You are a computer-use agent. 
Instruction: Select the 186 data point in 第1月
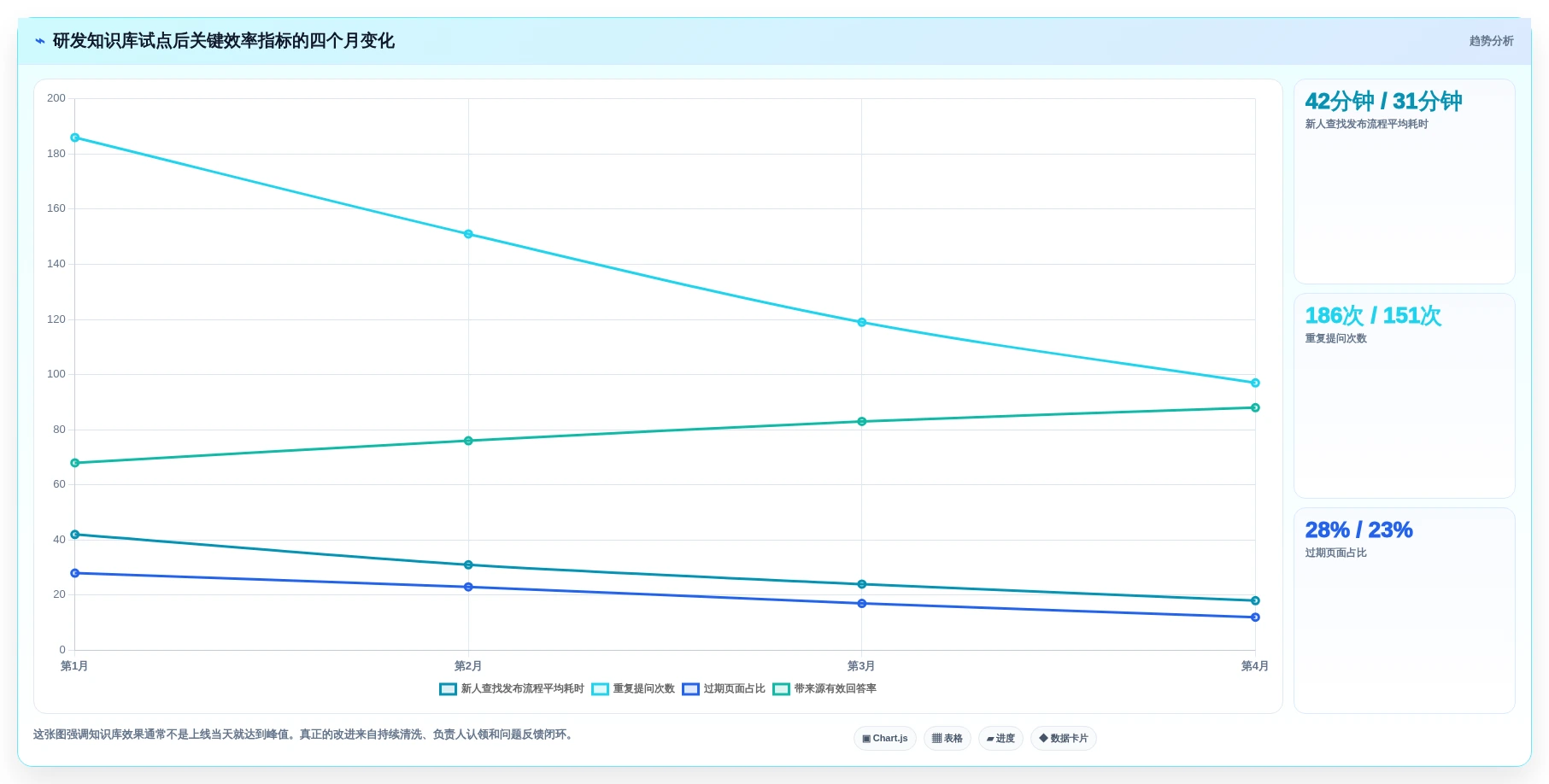(75, 137)
